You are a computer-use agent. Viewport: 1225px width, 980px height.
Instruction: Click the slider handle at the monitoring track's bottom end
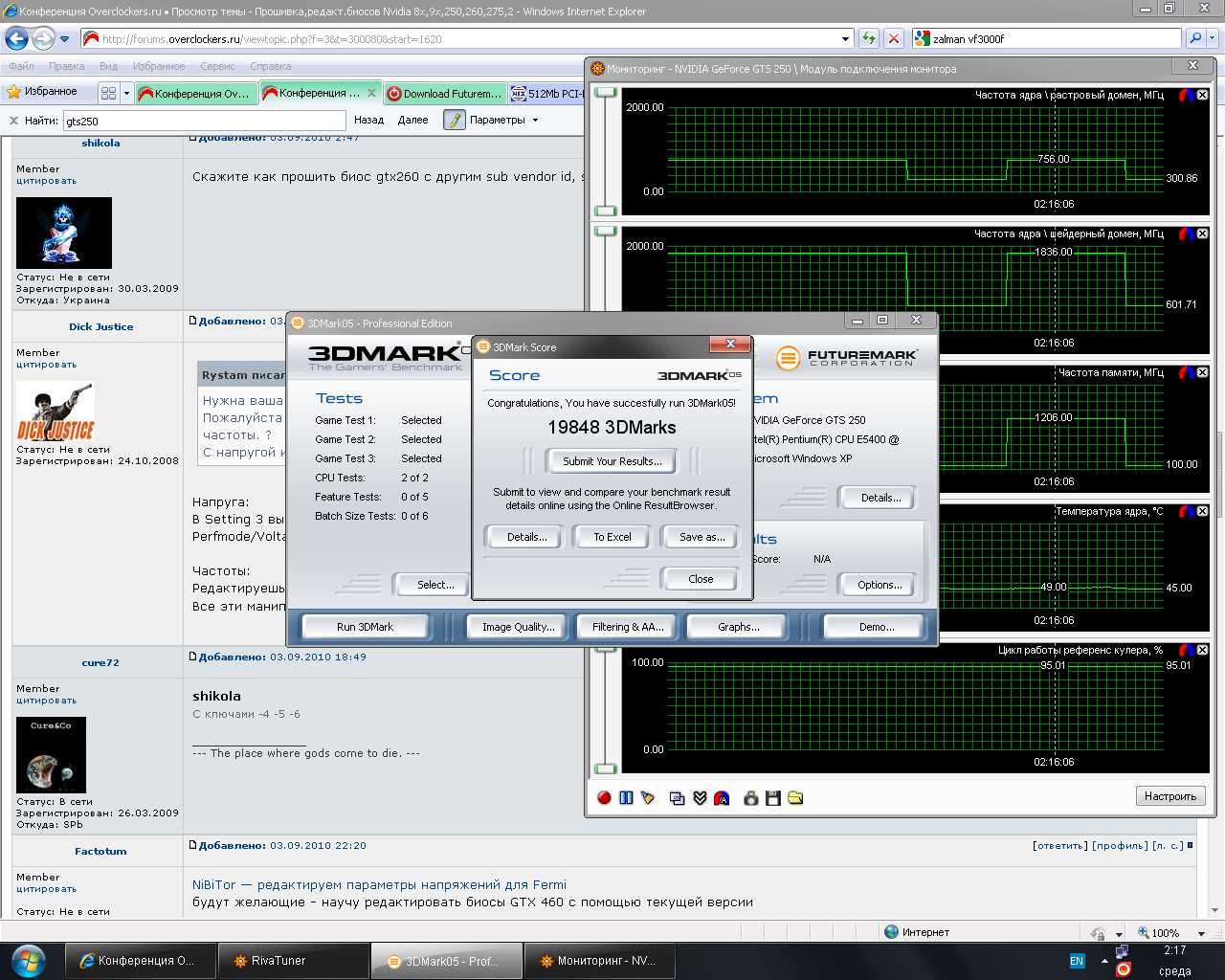[x=606, y=769]
